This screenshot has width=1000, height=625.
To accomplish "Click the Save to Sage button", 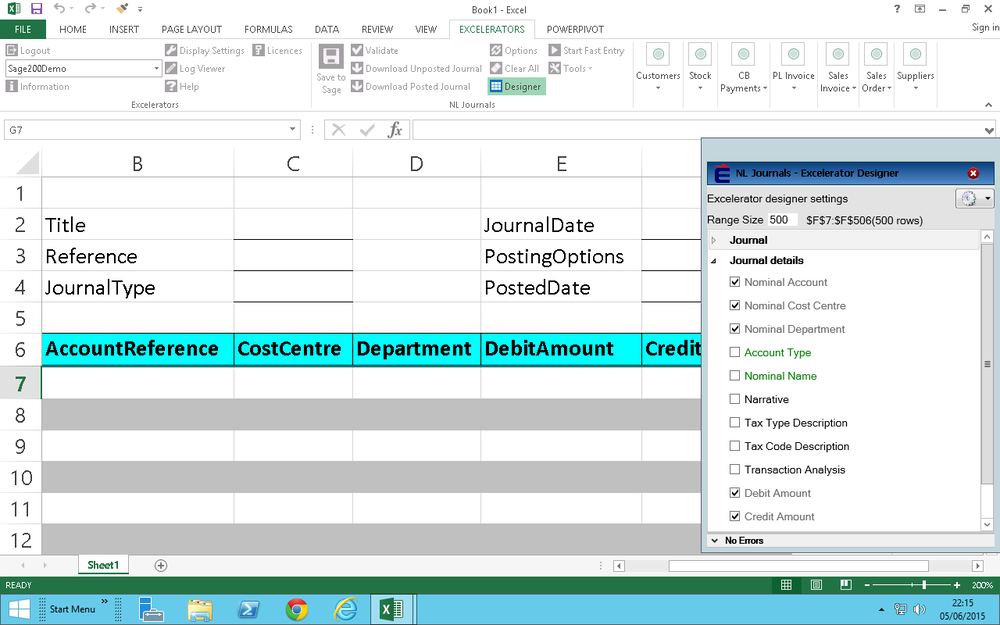I will [331, 70].
